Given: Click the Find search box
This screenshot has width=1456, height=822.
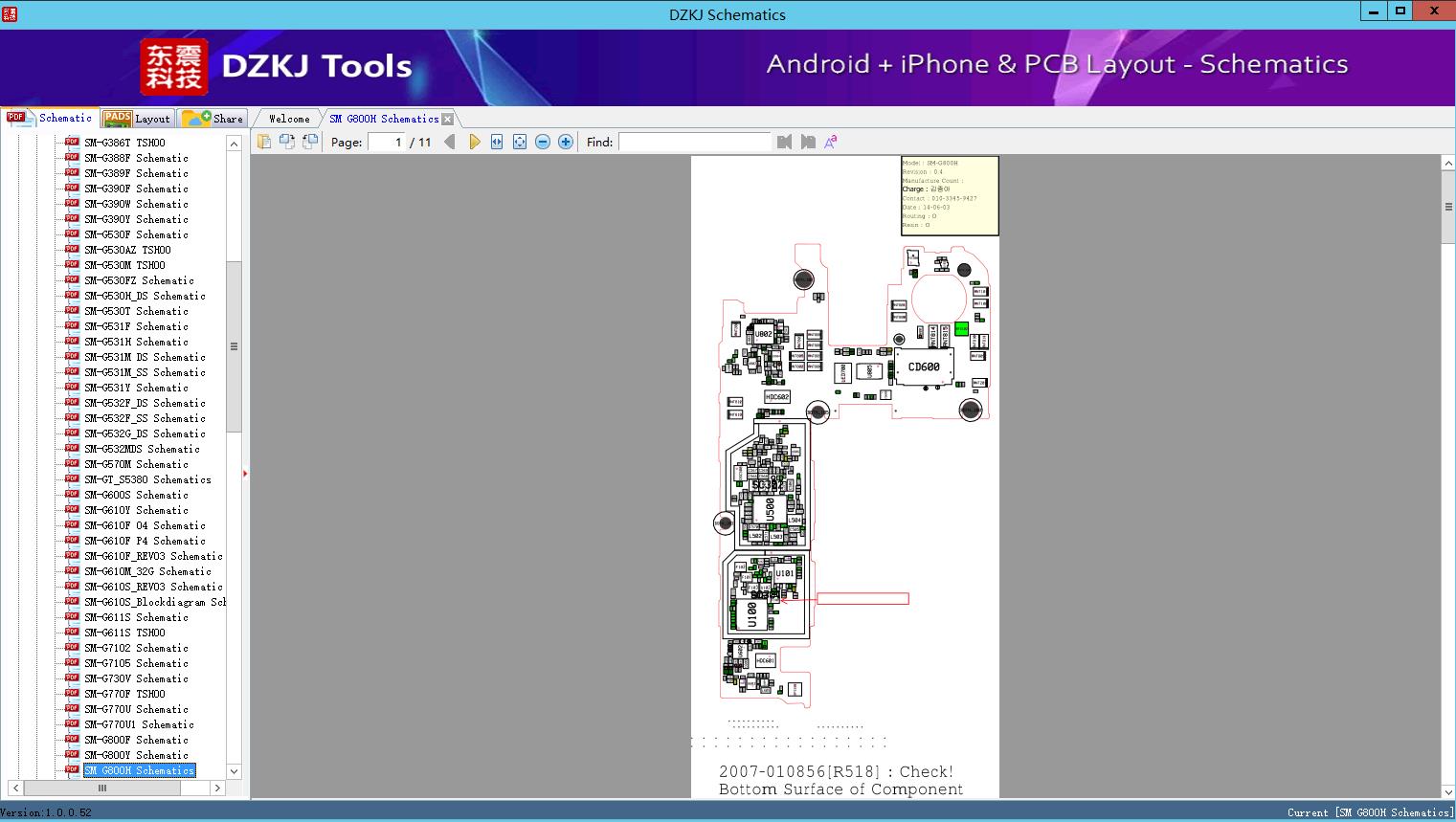Looking at the screenshot, I should (x=694, y=142).
